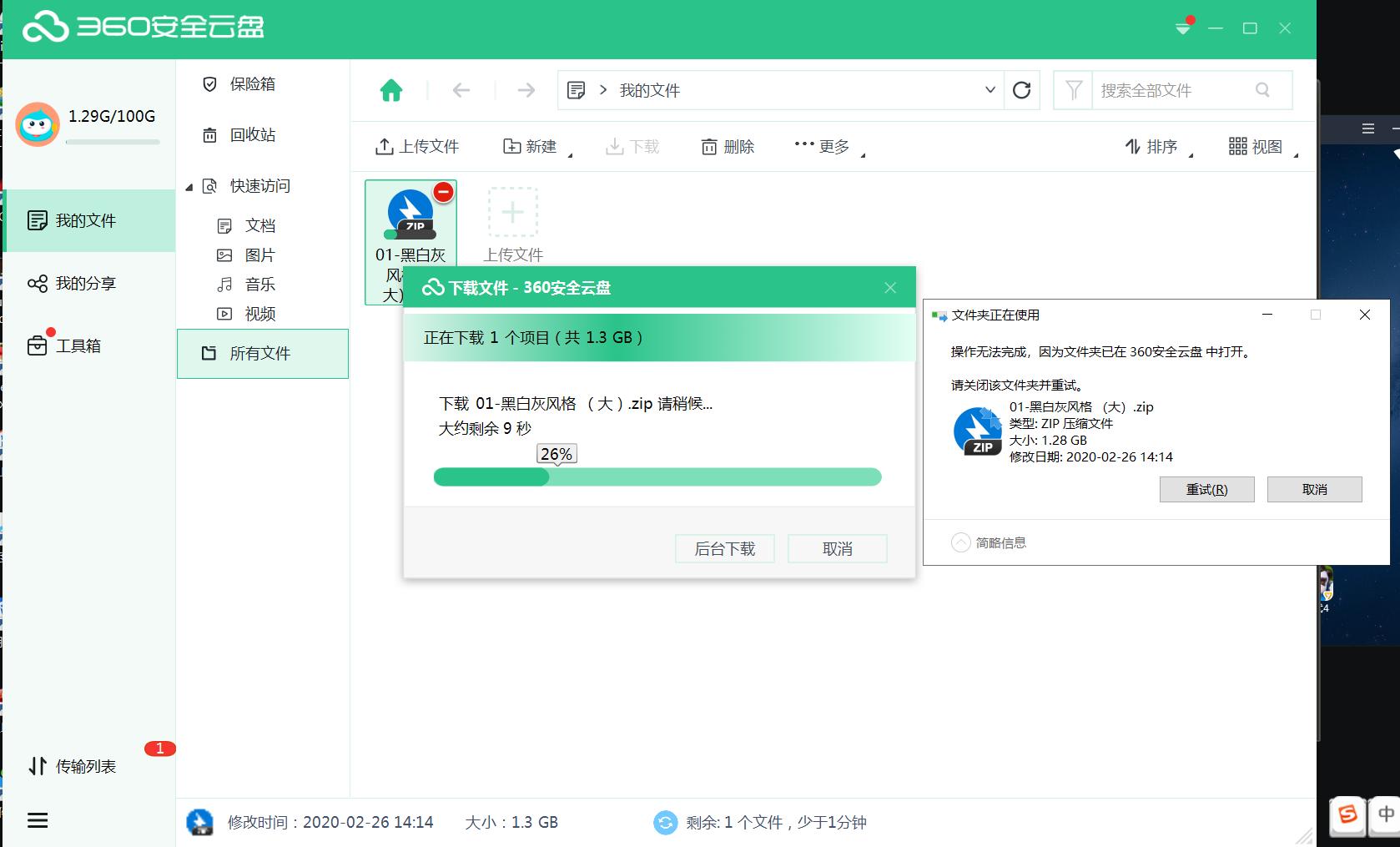Remove upload badge on 01-黑白灰风格 zip file
Screen dimensions: 1400x847
pos(442,192)
